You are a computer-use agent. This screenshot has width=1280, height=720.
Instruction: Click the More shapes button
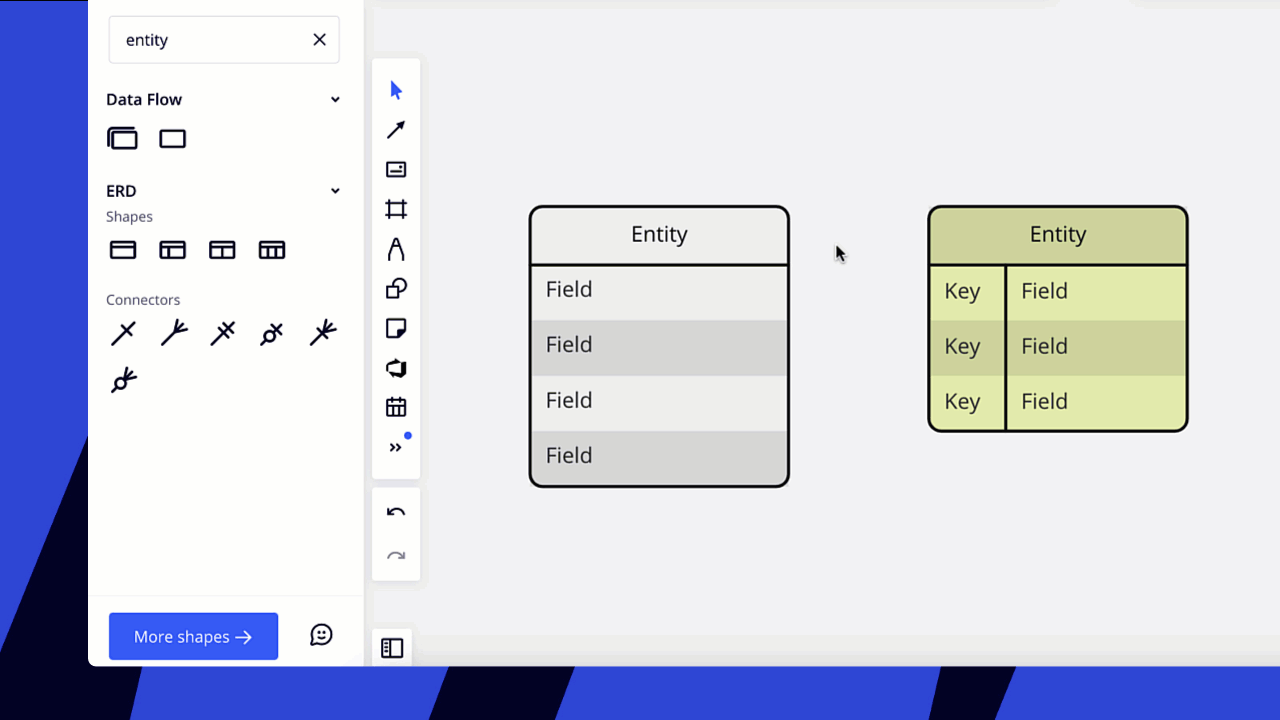coord(193,636)
